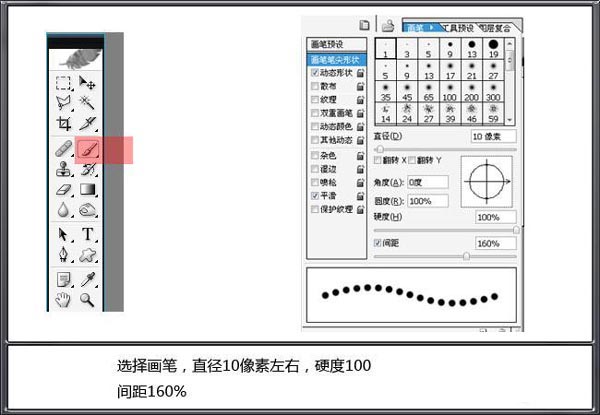This screenshot has height=415, width=600.
Task: Switch to the 图层复合 tab
Action: tap(495, 28)
